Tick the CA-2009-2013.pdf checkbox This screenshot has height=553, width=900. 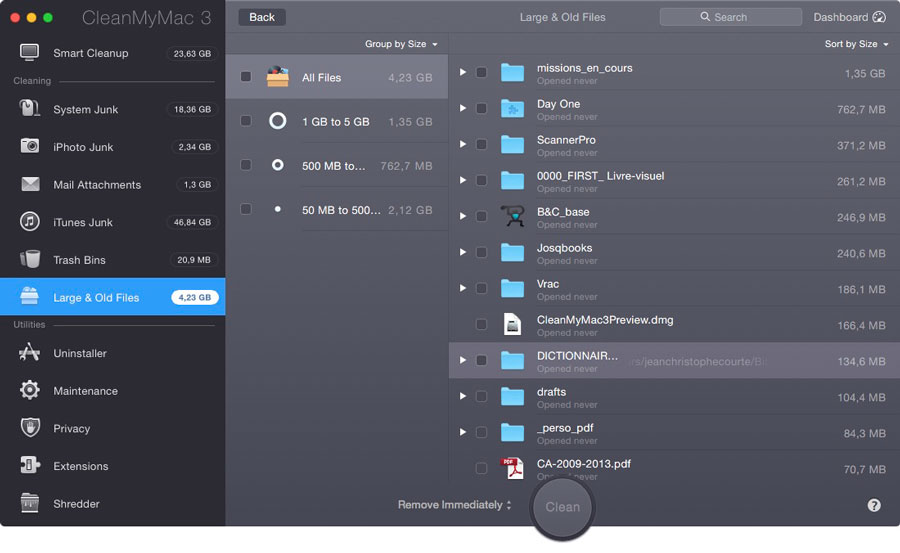[x=482, y=469]
